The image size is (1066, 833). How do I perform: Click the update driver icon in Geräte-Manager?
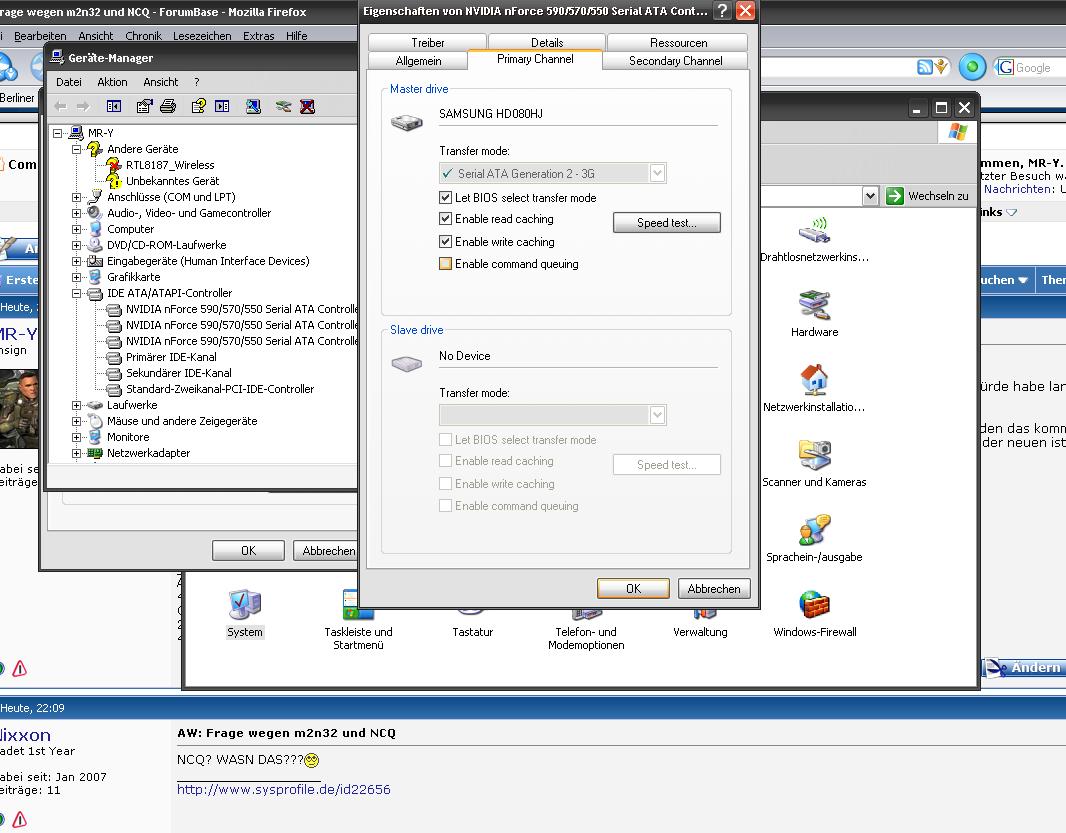click(x=283, y=106)
